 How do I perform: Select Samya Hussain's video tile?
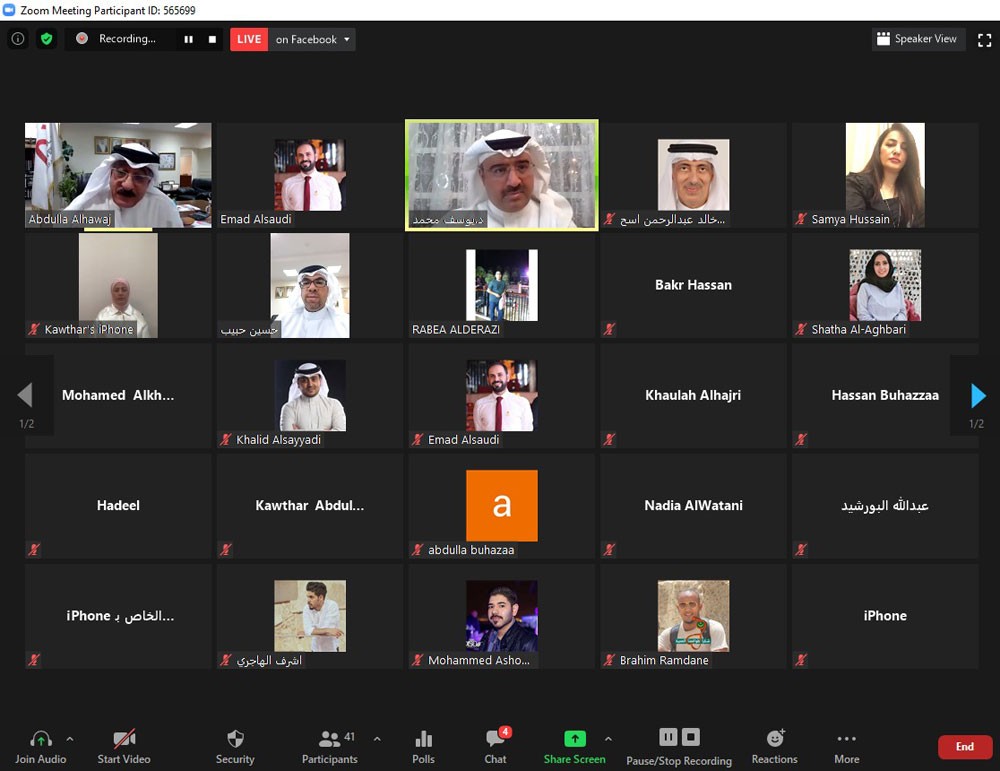(885, 175)
